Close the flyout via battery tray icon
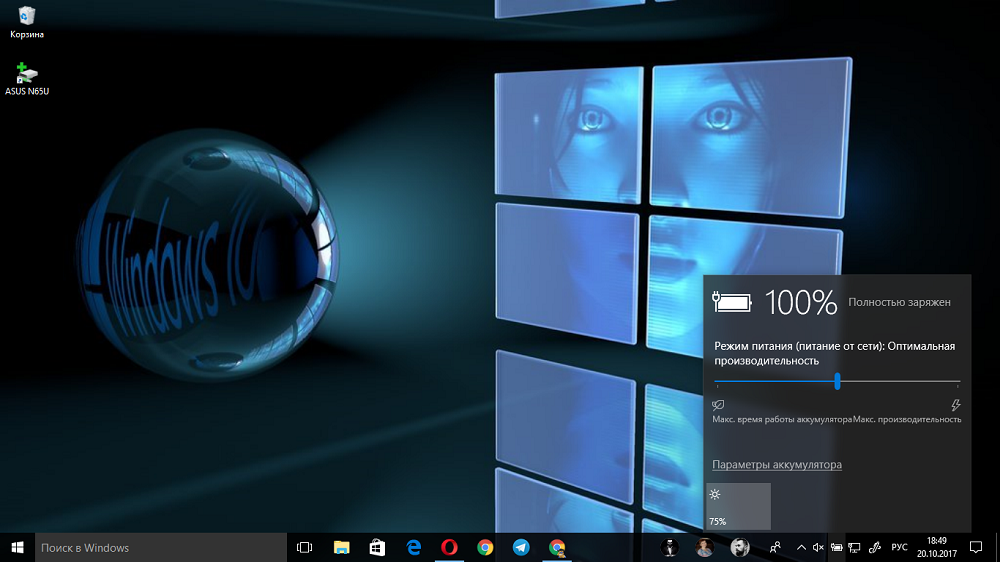 pos(836,547)
